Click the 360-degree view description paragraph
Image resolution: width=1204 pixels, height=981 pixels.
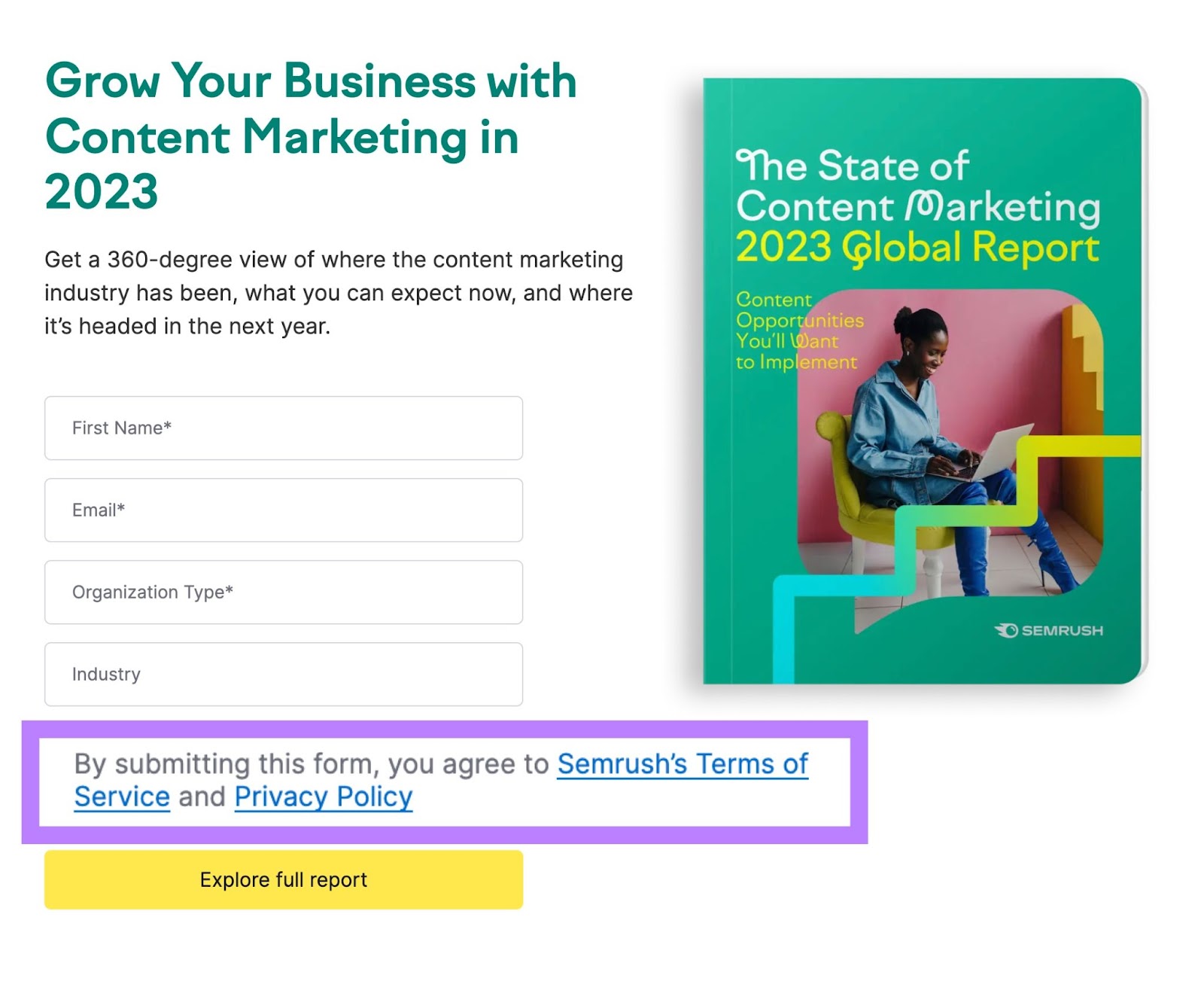click(x=339, y=292)
